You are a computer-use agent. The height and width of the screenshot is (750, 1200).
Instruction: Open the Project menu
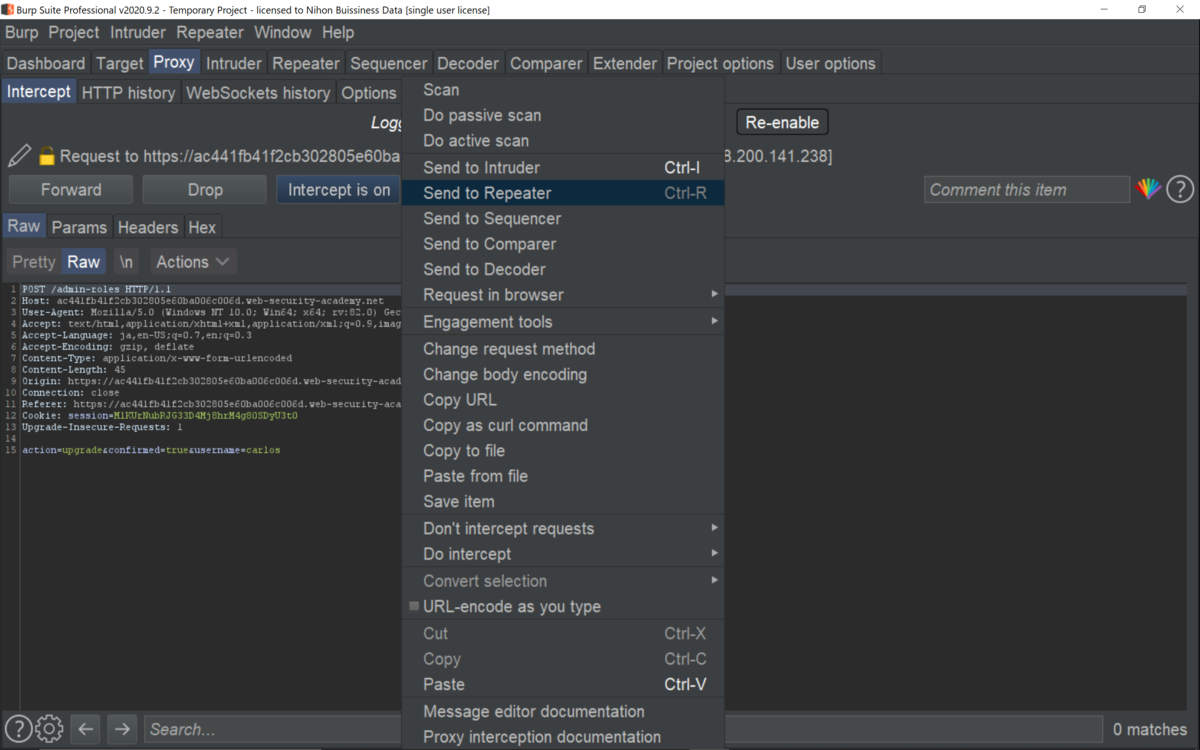(x=74, y=32)
